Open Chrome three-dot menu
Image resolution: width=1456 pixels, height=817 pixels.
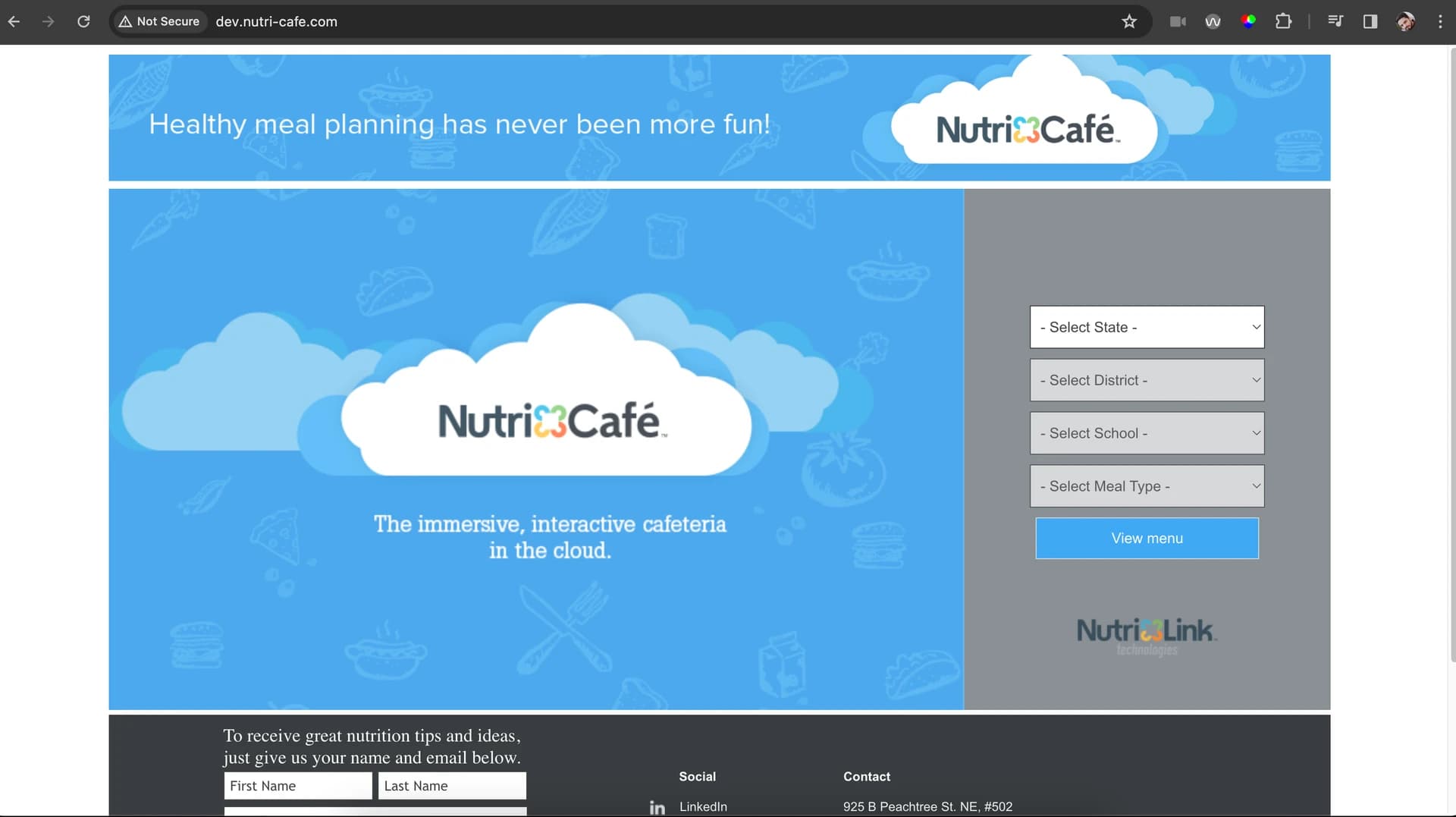(1440, 21)
